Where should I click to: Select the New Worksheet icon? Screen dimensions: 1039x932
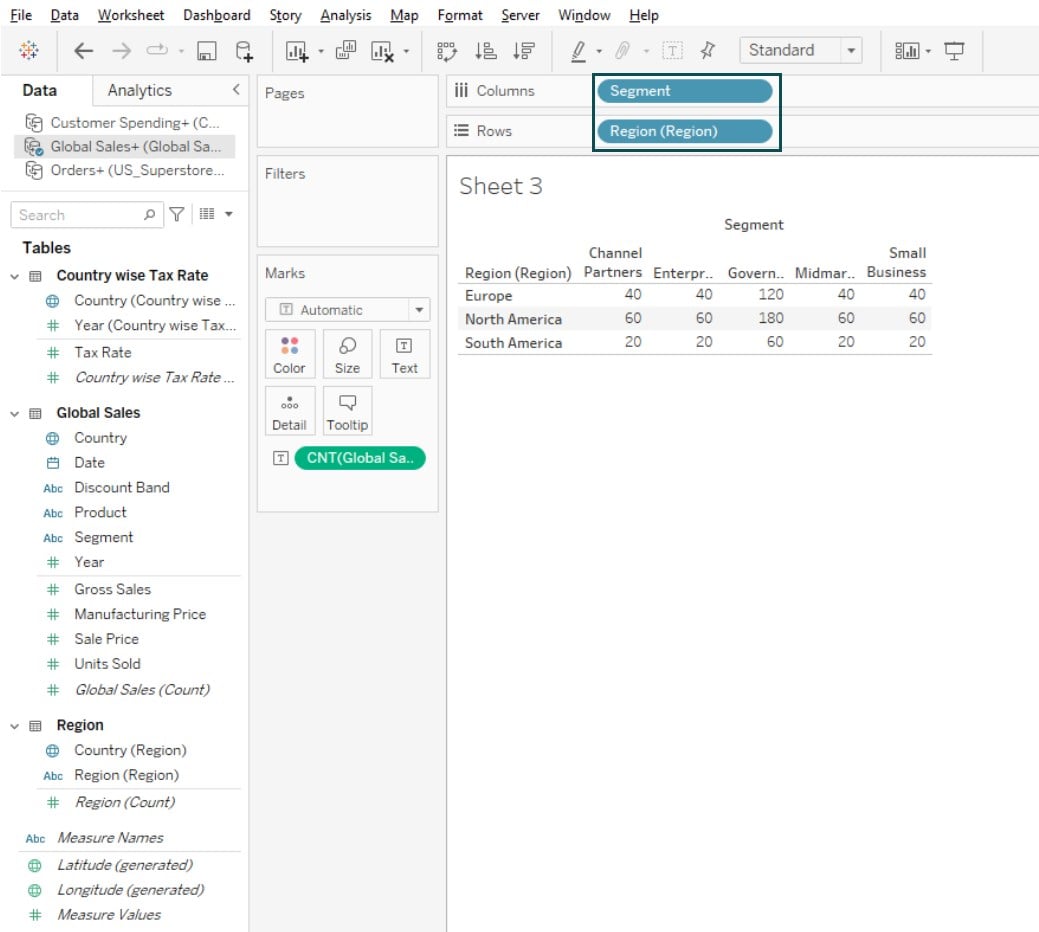[295, 50]
